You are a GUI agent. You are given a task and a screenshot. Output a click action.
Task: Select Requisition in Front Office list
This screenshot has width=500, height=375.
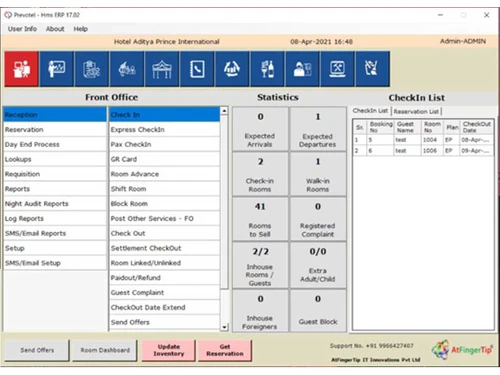[55, 174]
